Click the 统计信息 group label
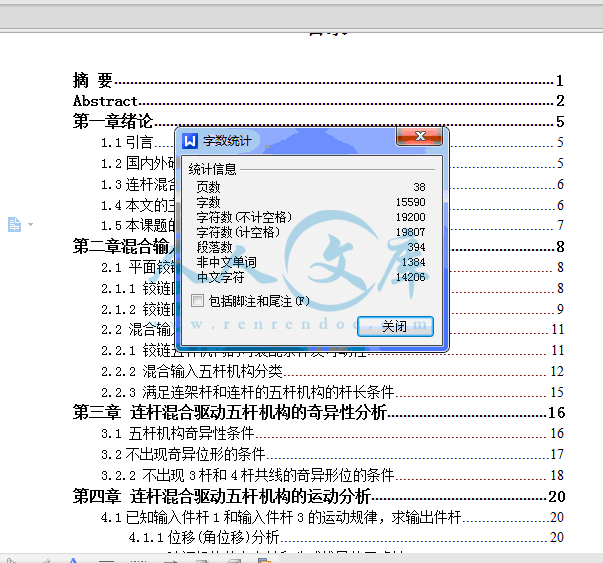The width and height of the screenshot is (603, 563). (212, 169)
